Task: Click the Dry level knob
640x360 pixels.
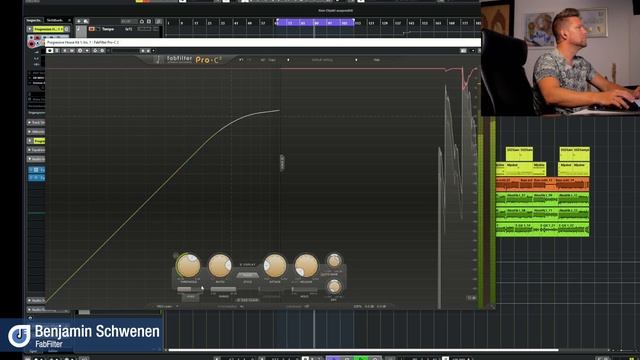Action: click(334, 287)
